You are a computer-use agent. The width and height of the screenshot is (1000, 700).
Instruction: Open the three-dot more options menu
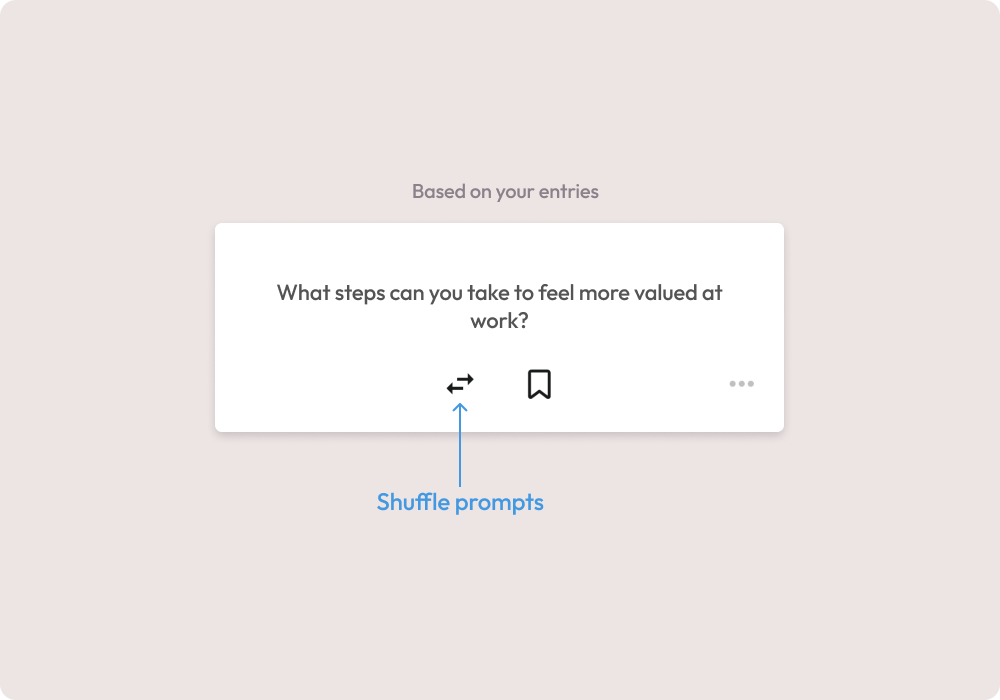coord(742,384)
